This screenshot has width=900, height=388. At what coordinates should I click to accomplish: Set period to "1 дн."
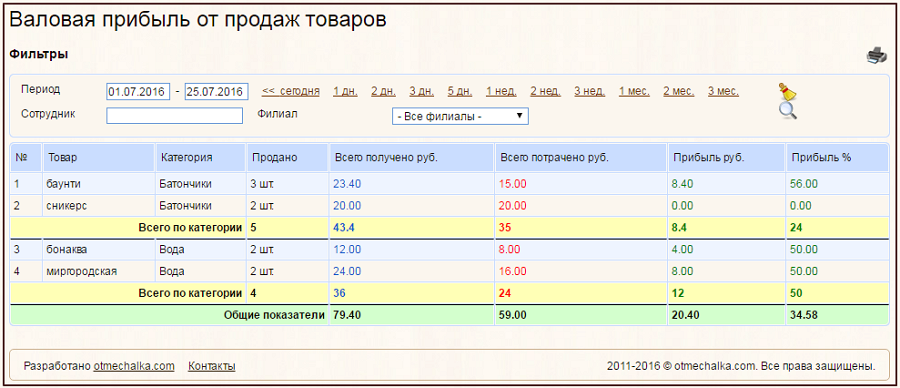[345, 91]
